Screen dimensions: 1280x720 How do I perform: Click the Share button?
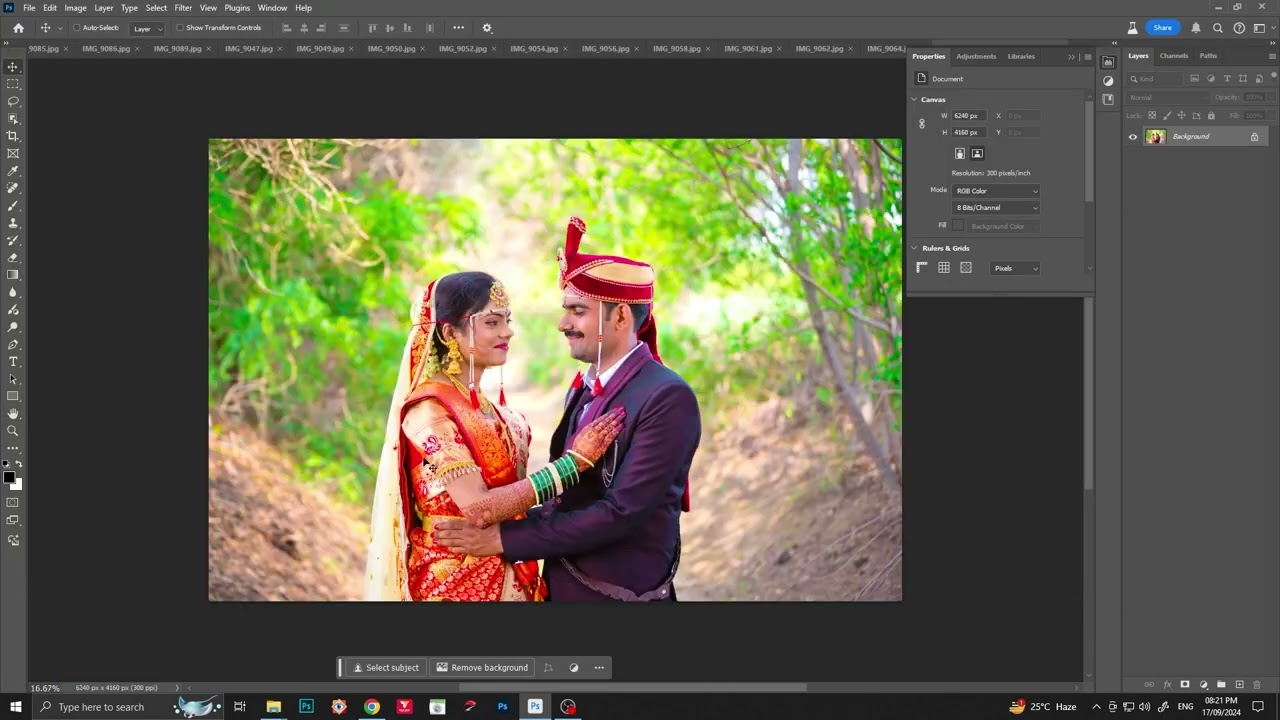pos(1162,28)
